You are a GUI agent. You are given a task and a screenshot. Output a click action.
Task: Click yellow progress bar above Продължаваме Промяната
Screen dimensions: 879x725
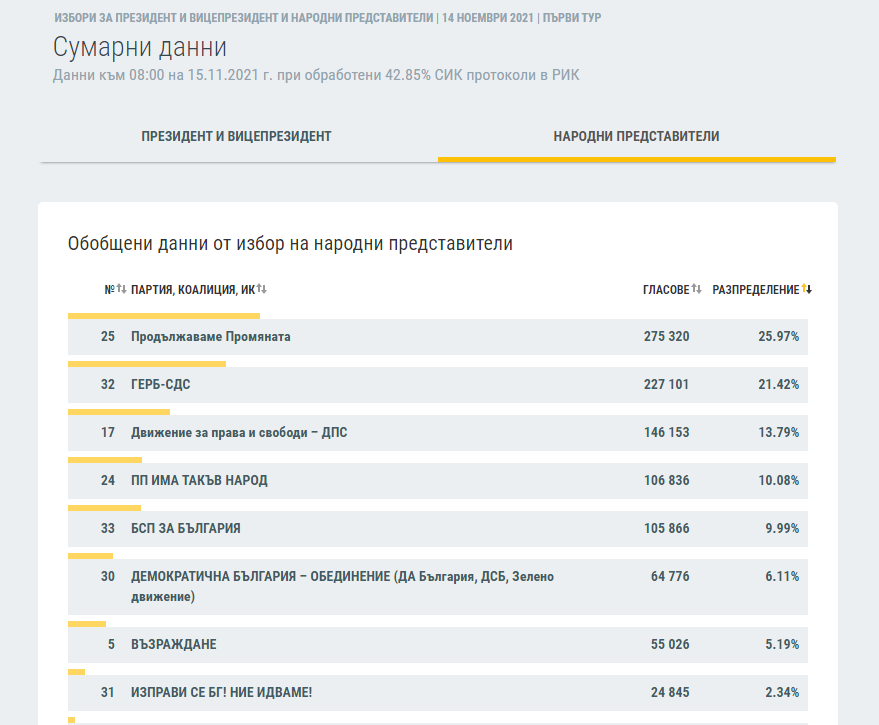pos(164,316)
